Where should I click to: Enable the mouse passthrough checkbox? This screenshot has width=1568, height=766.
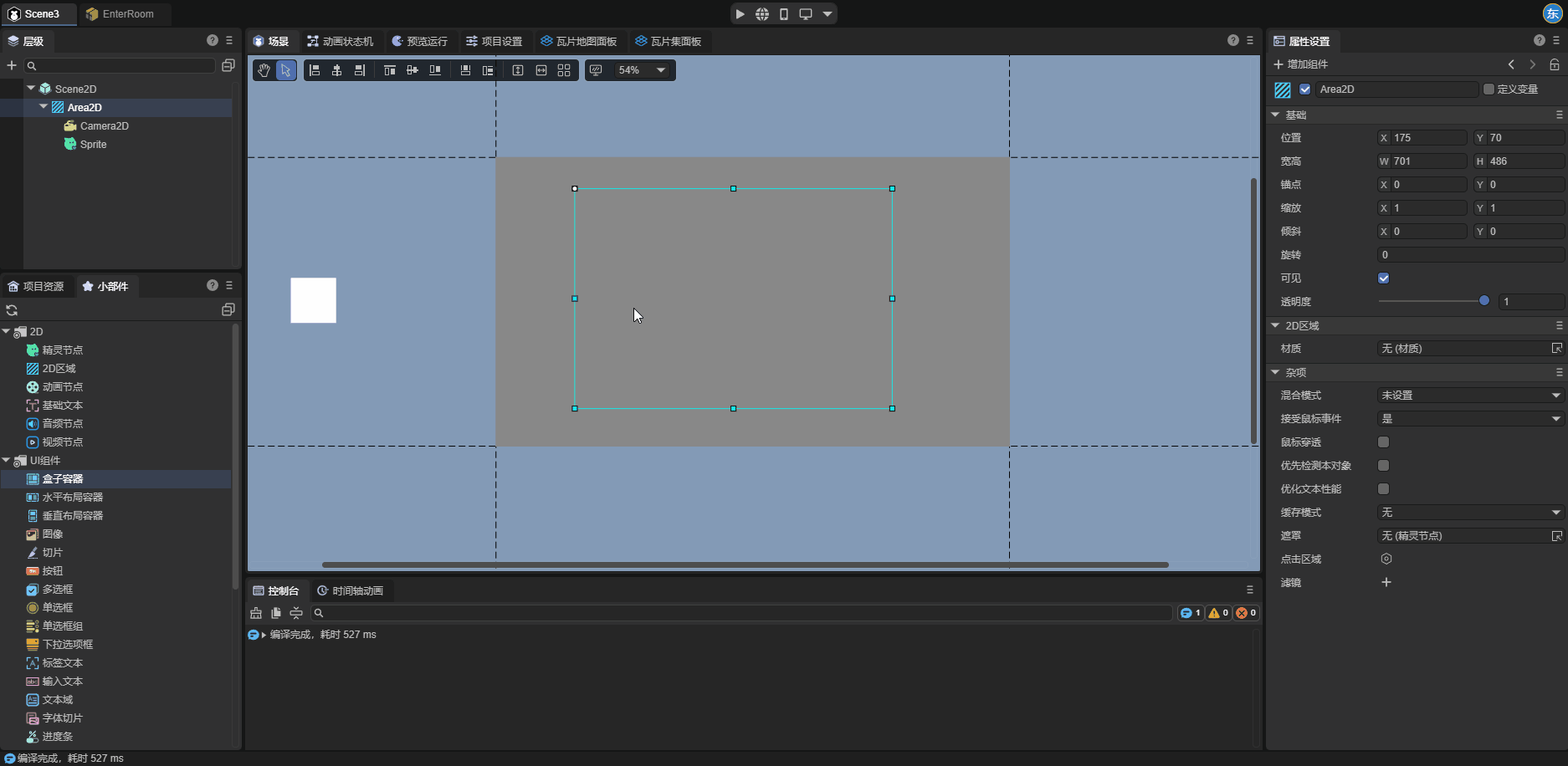coord(1383,442)
